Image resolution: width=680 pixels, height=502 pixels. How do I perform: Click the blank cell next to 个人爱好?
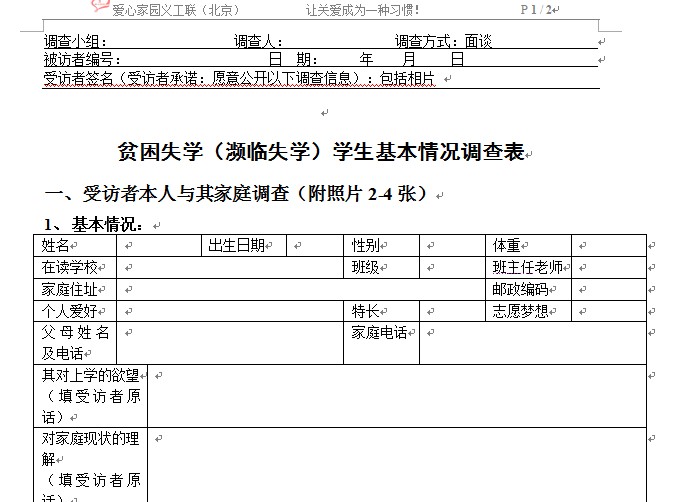(230, 311)
